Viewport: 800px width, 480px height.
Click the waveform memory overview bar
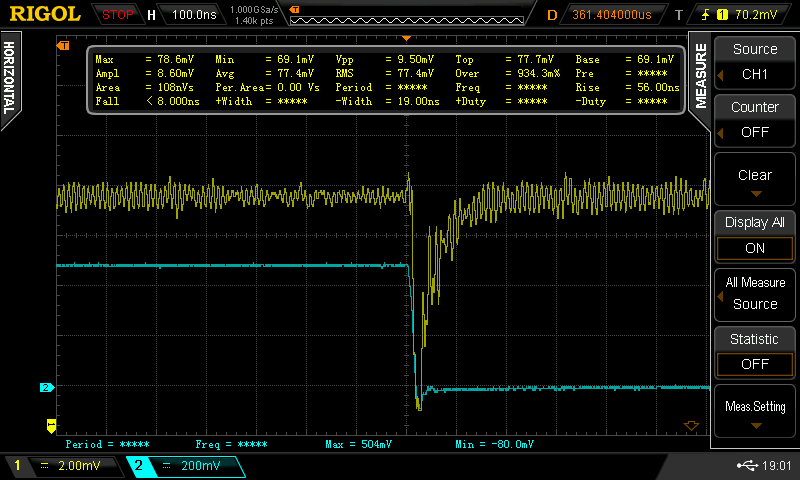(405, 15)
